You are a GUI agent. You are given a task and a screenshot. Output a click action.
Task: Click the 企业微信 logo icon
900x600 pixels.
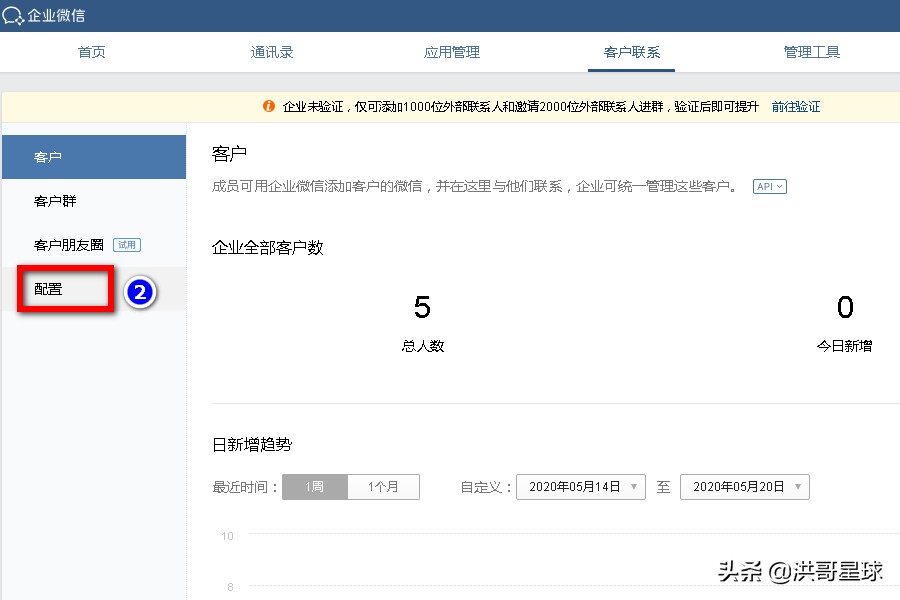click(x=16, y=15)
